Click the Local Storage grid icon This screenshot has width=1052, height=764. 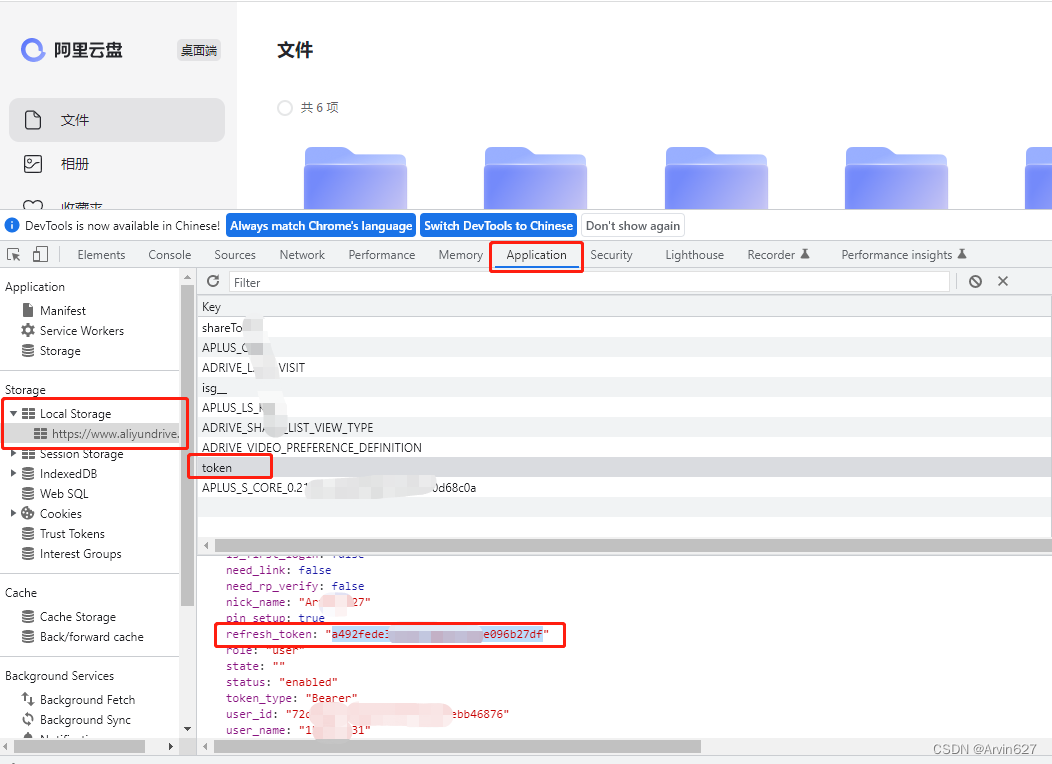pos(28,413)
